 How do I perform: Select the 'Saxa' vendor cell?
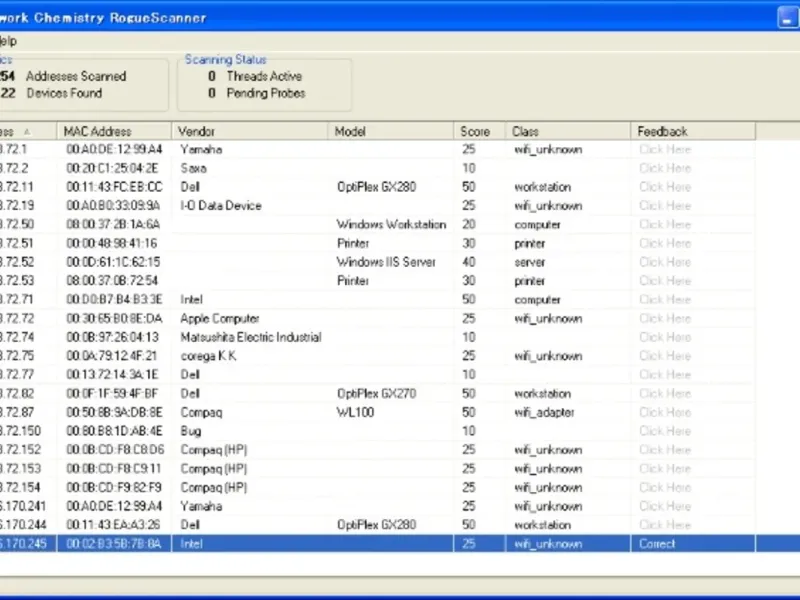[x=193, y=168]
